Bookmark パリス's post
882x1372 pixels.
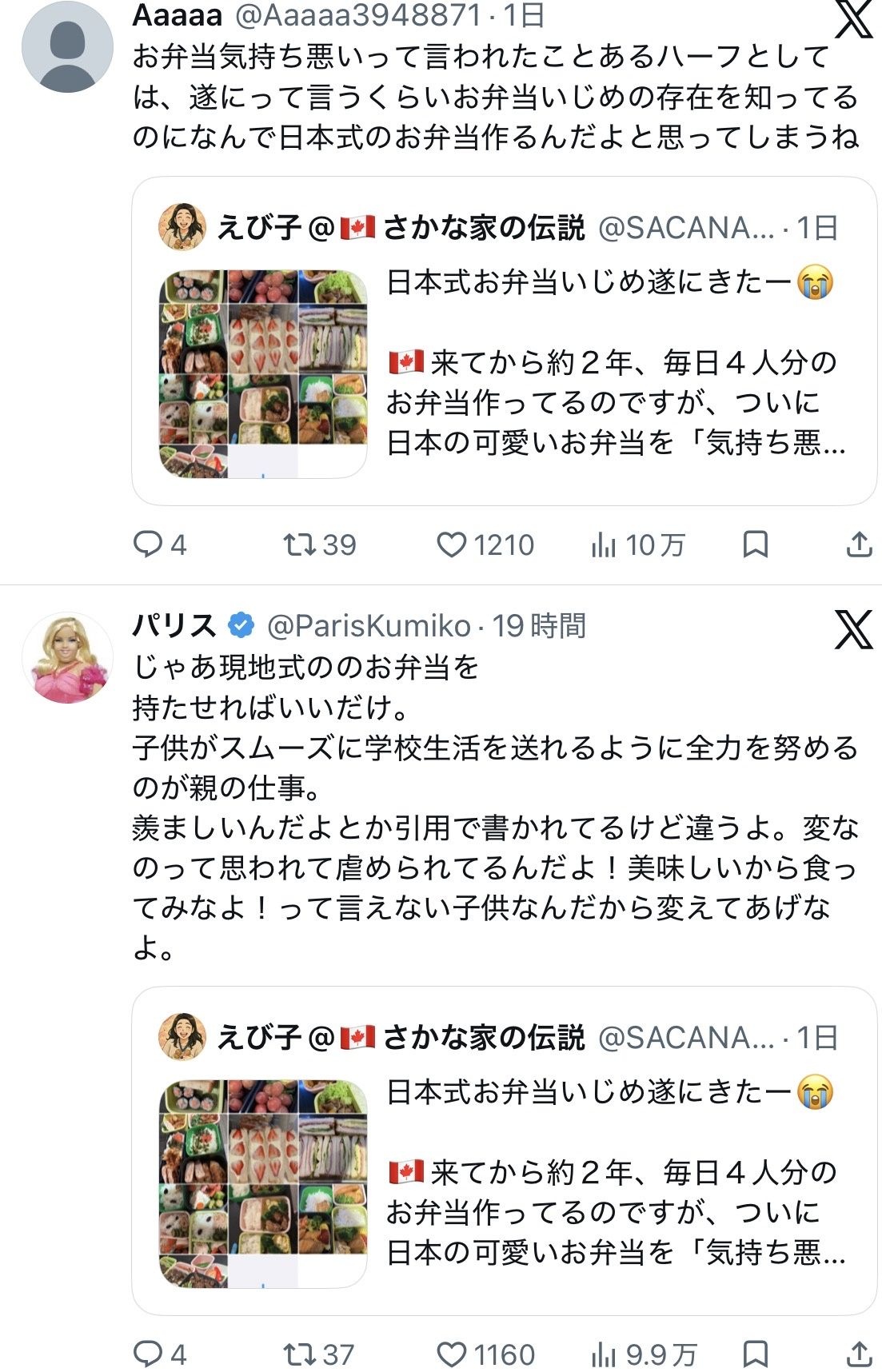[756, 1354]
